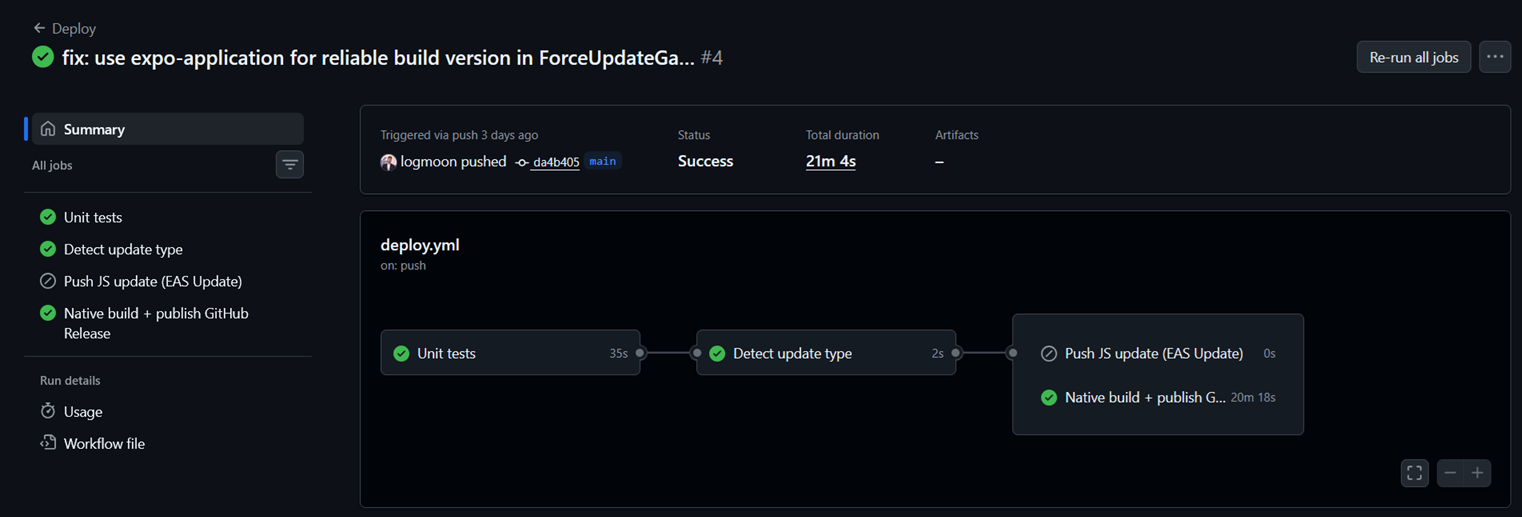The image size is (1522, 517).
Task: Click the back arrow next to Deploy
Action: [x=39, y=28]
